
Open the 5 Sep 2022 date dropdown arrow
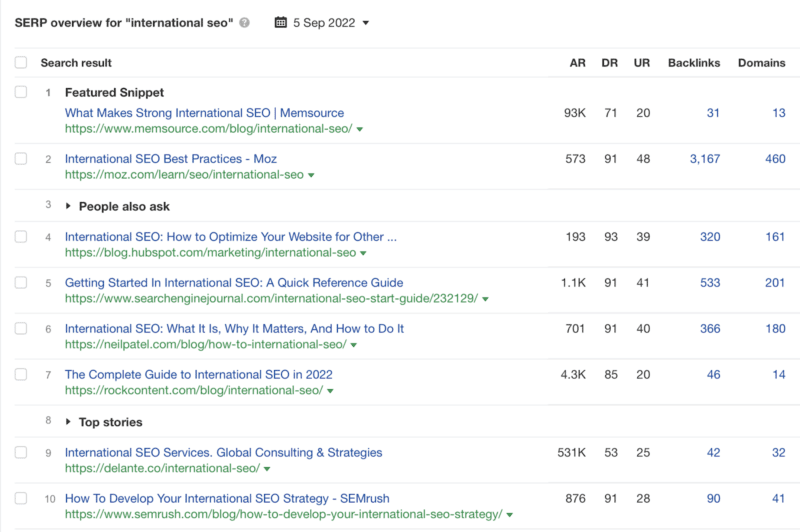click(366, 23)
